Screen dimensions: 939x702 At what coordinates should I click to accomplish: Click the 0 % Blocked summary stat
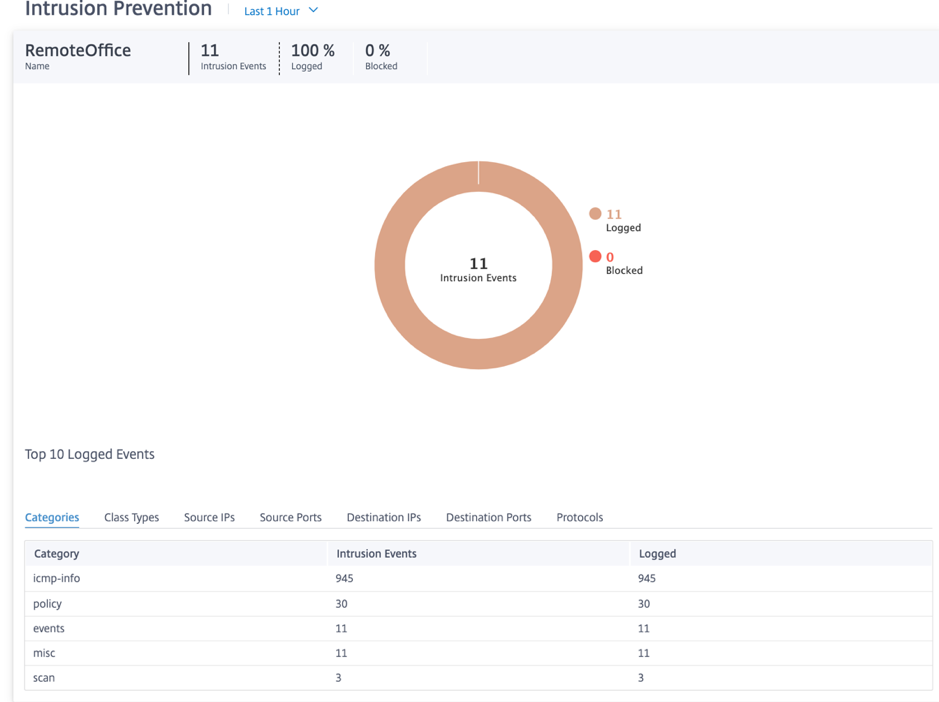[381, 57]
